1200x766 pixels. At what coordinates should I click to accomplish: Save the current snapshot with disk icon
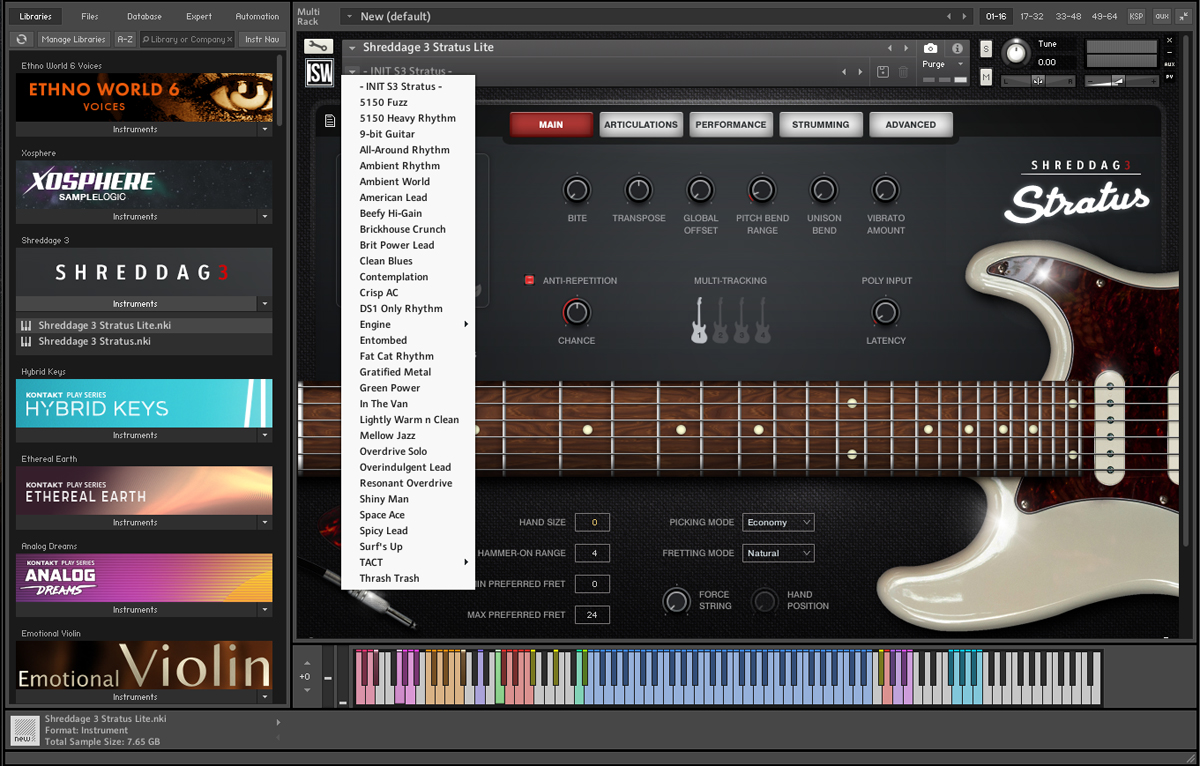point(883,72)
